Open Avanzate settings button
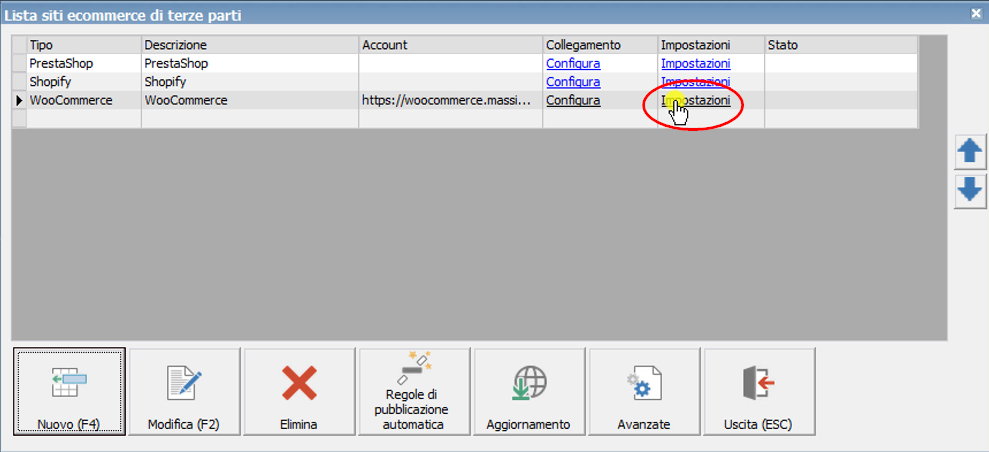Viewport: 989px width, 452px height. tap(643, 391)
